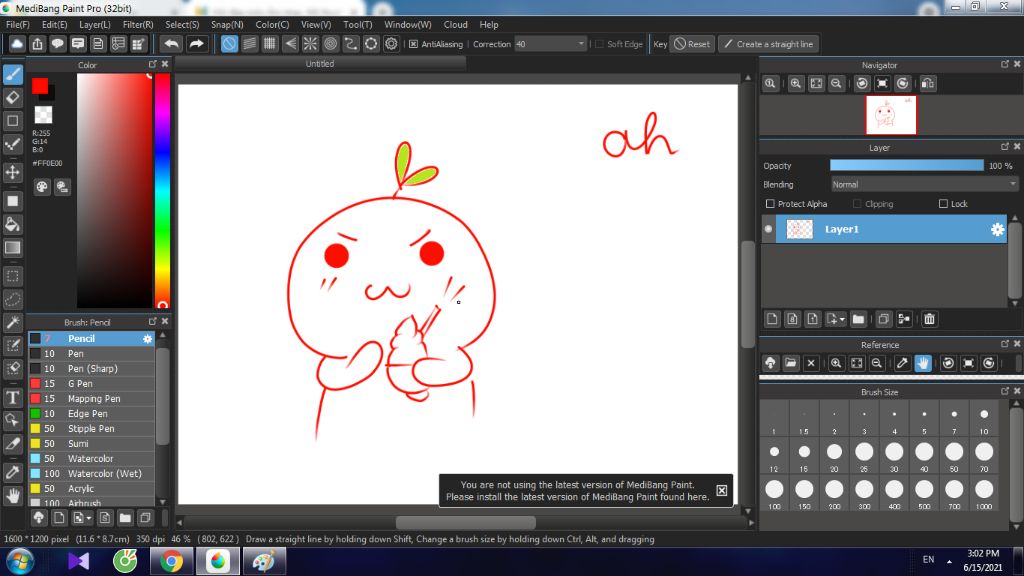The width and height of the screenshot is (1024, 576).
Task: Click the taskbar clock
Action: [984, 560]
